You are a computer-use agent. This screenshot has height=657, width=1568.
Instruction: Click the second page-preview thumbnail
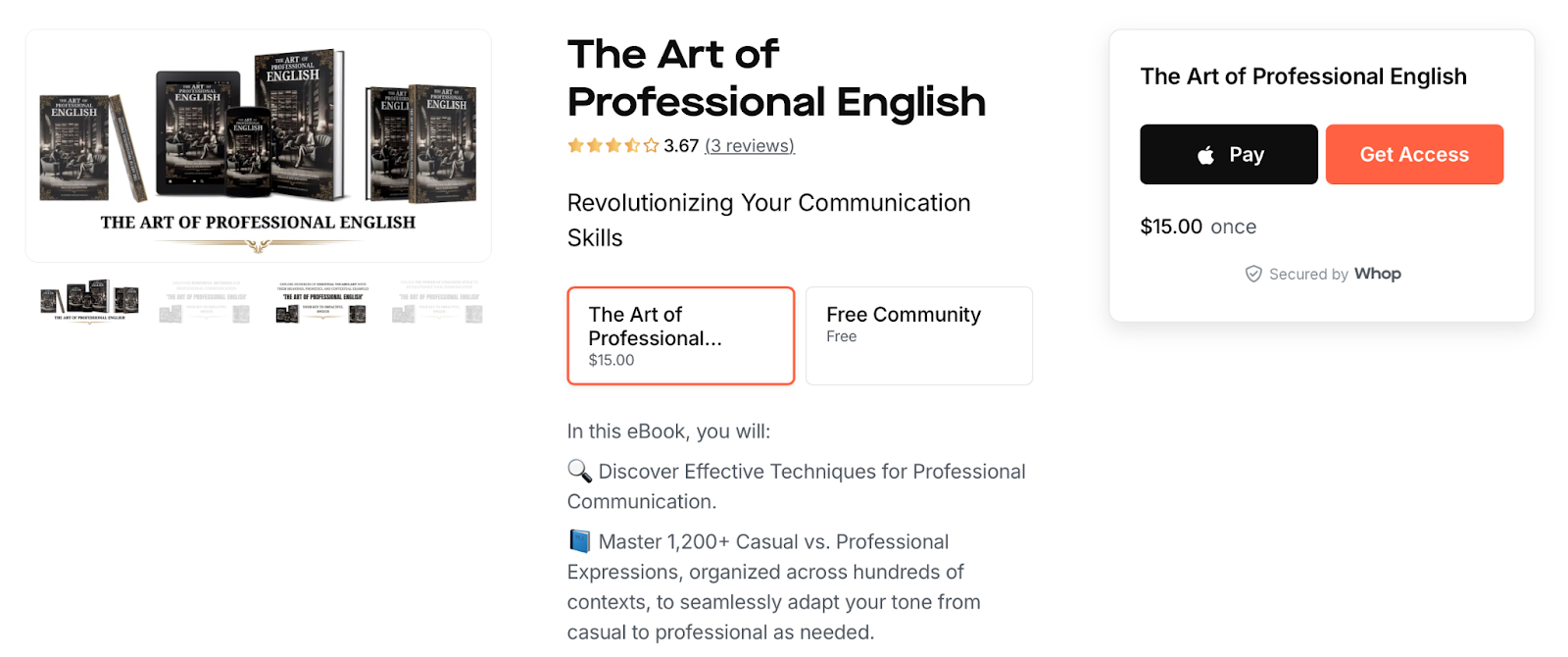(204, 301)
